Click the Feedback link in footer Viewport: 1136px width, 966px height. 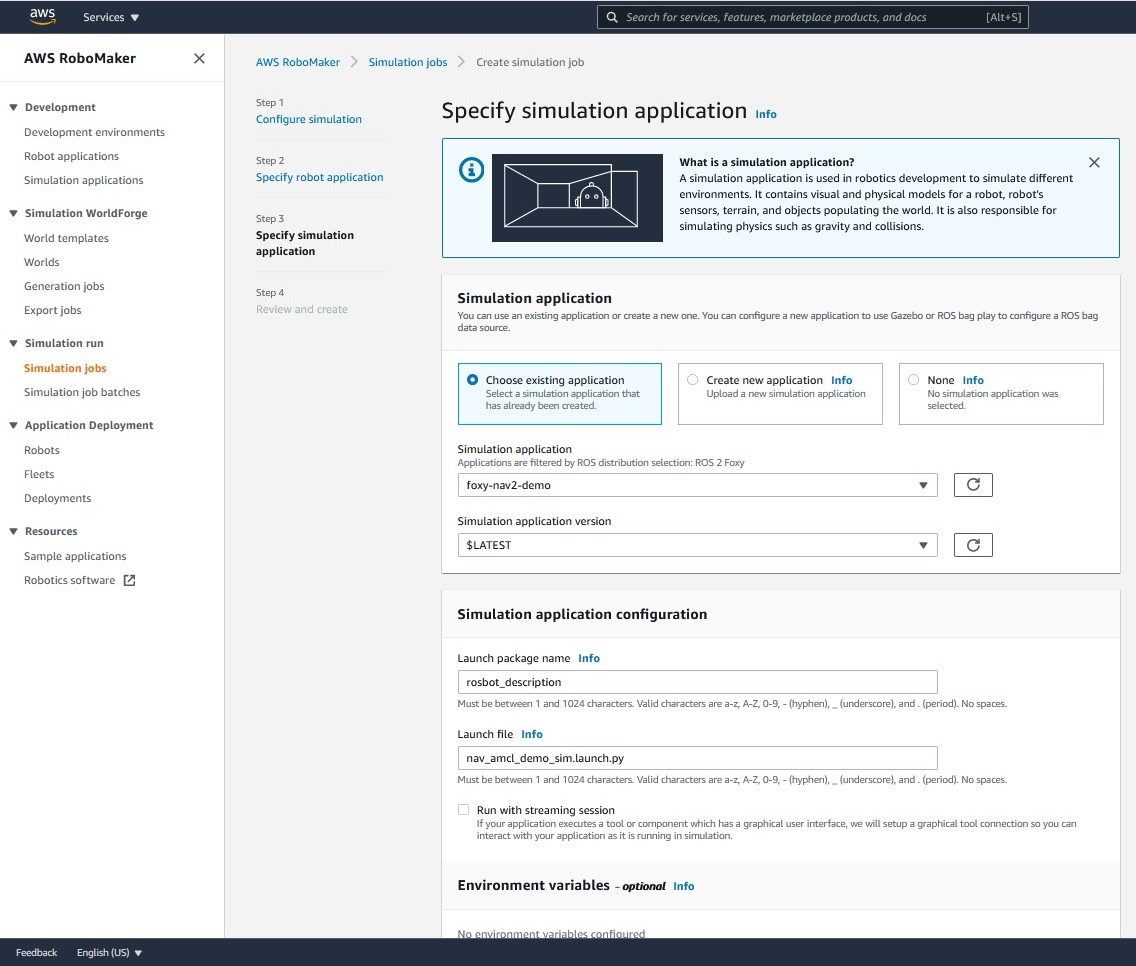[x=36, y=952]
